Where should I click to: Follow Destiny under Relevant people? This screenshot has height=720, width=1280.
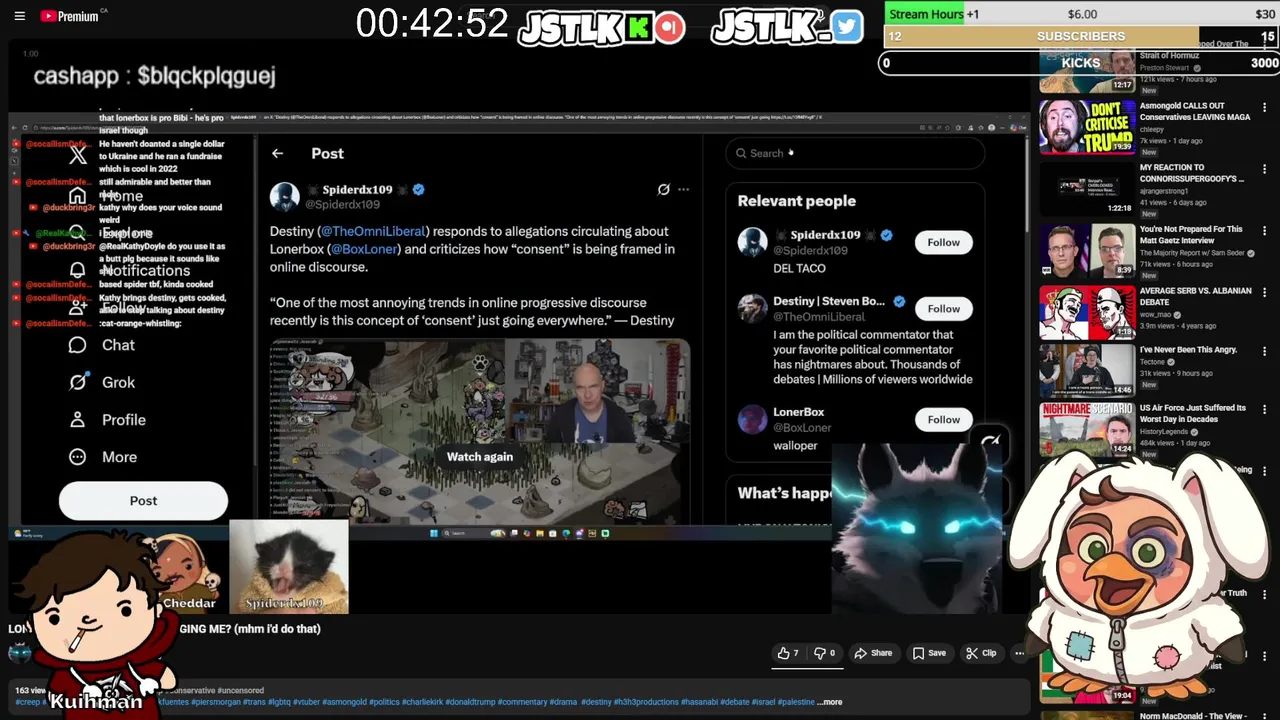[943, 308]
